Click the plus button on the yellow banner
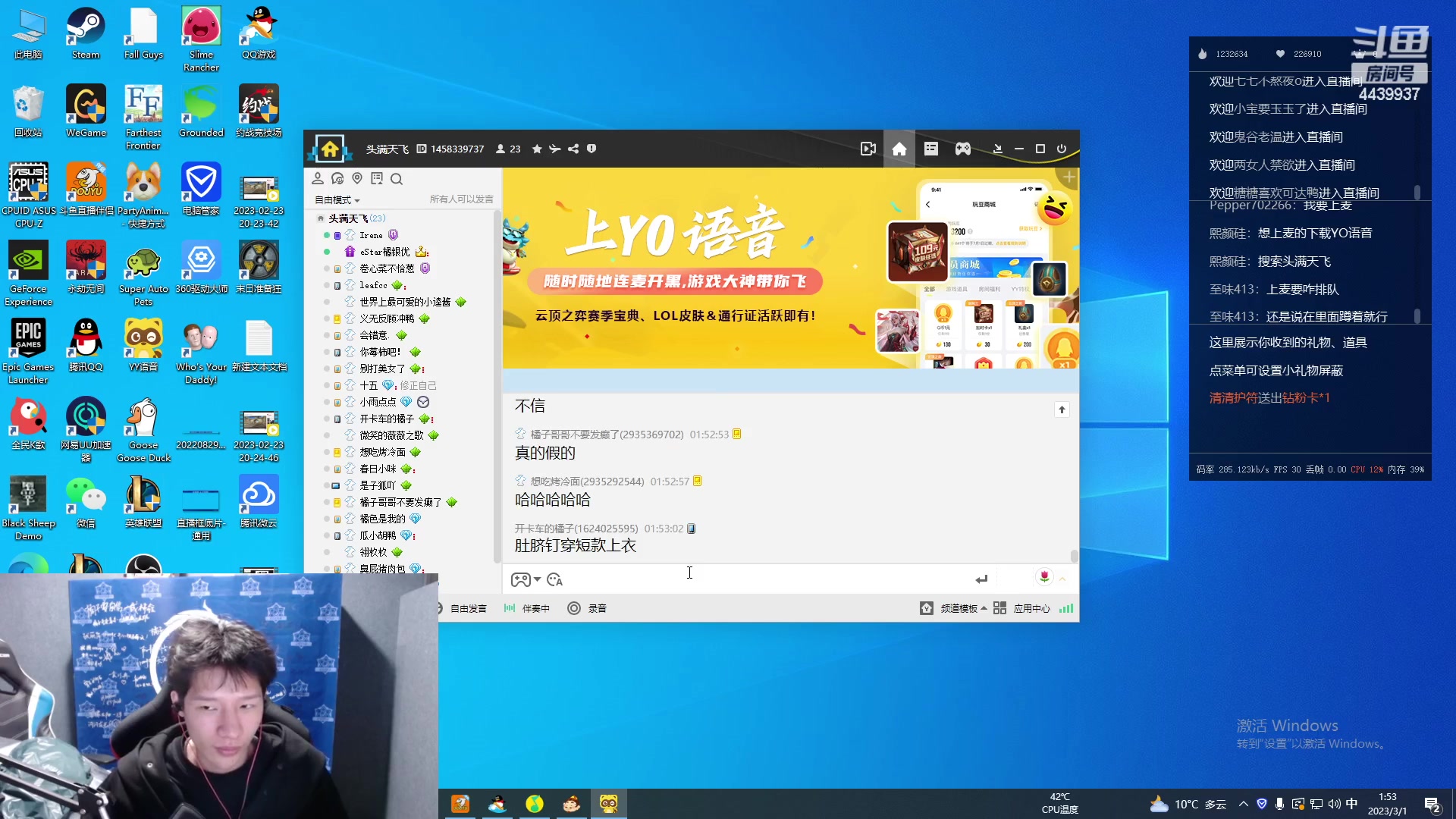1456x819 pixels. click(1068, 177)
